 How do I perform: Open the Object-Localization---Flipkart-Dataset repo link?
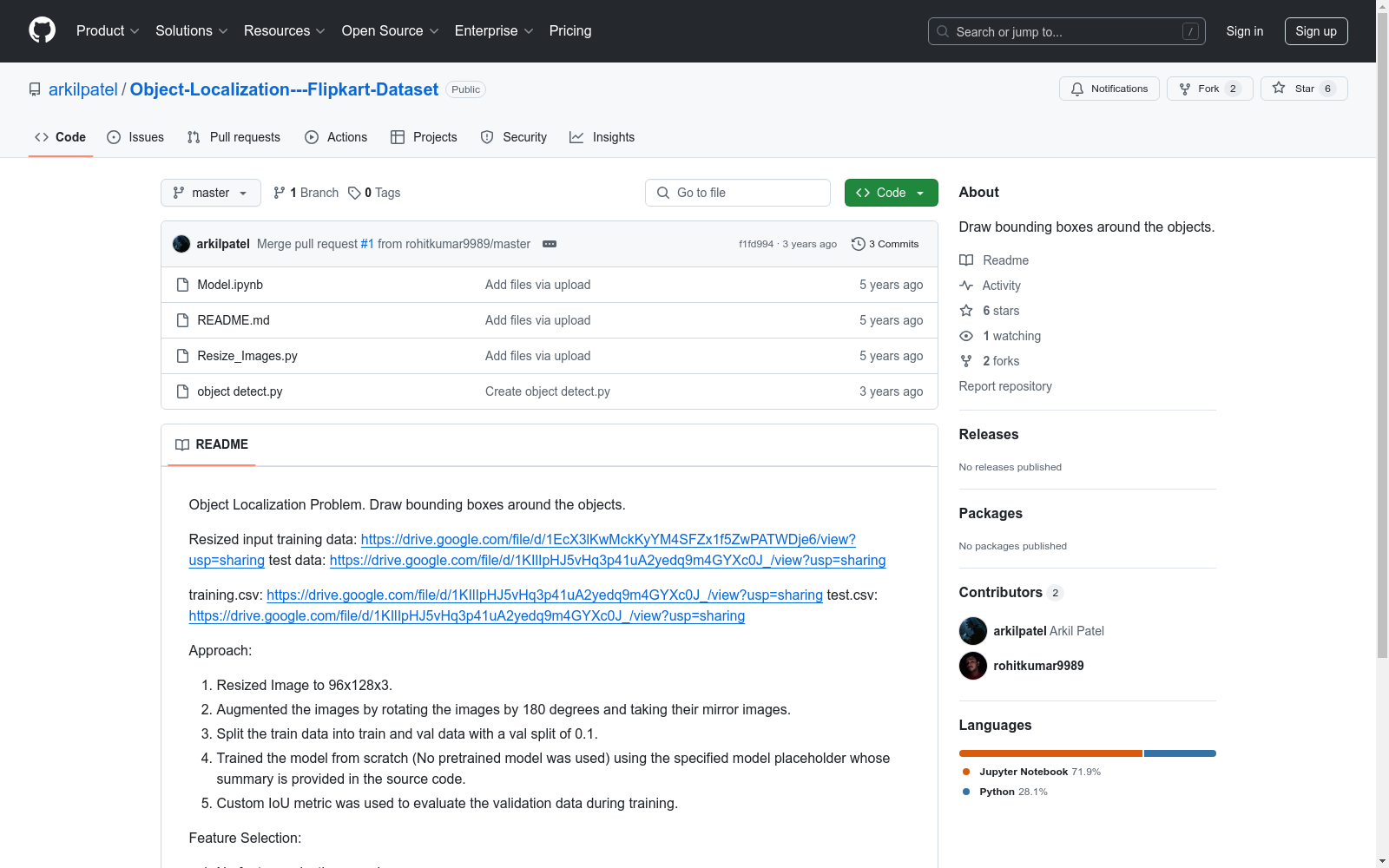tap(284, 89)
